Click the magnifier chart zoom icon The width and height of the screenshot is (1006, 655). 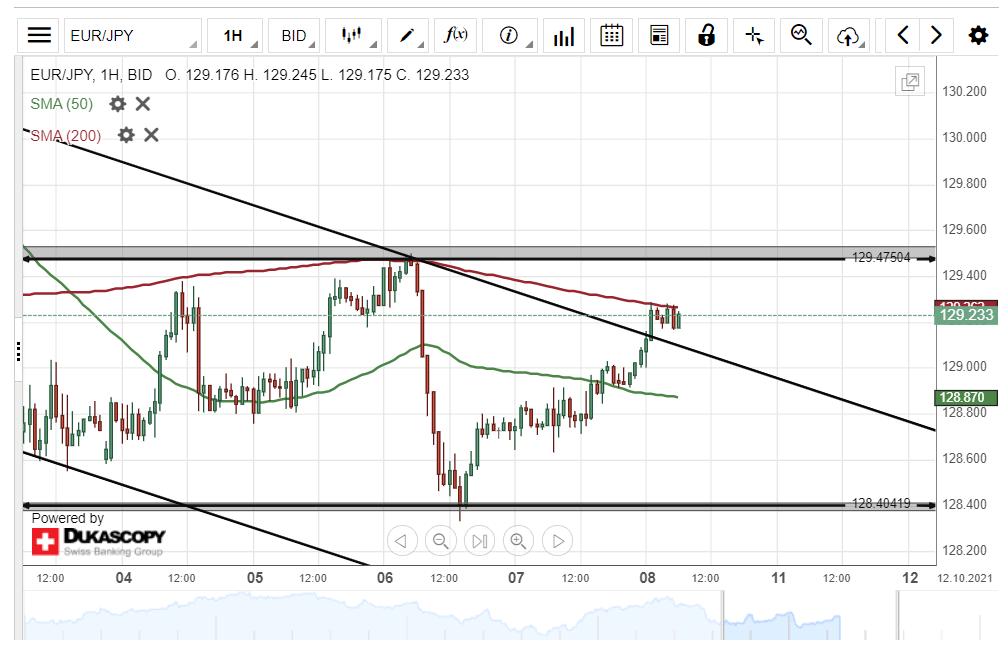pos(801,35)
